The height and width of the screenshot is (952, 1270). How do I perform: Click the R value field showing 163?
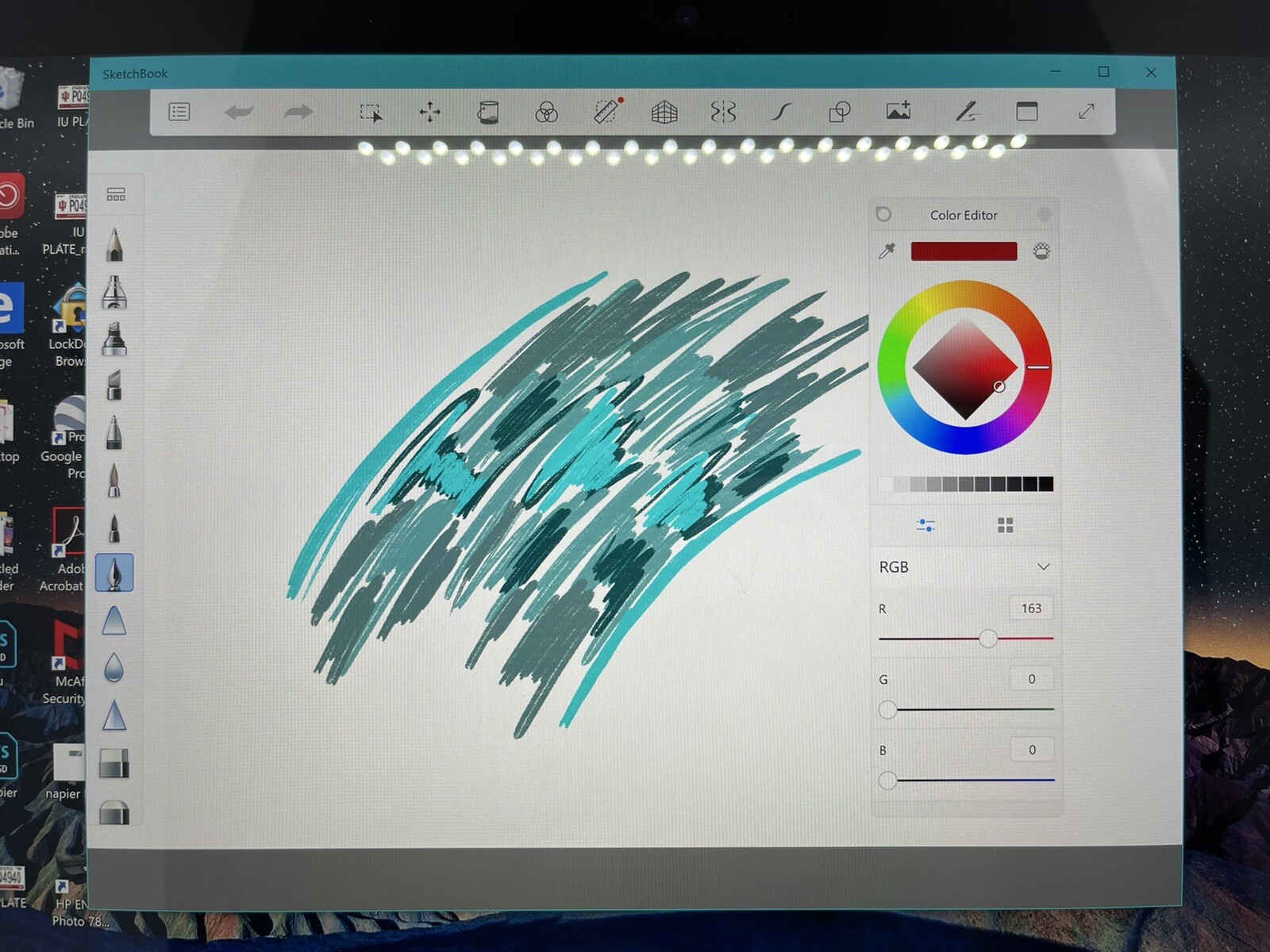(1031, 608)
